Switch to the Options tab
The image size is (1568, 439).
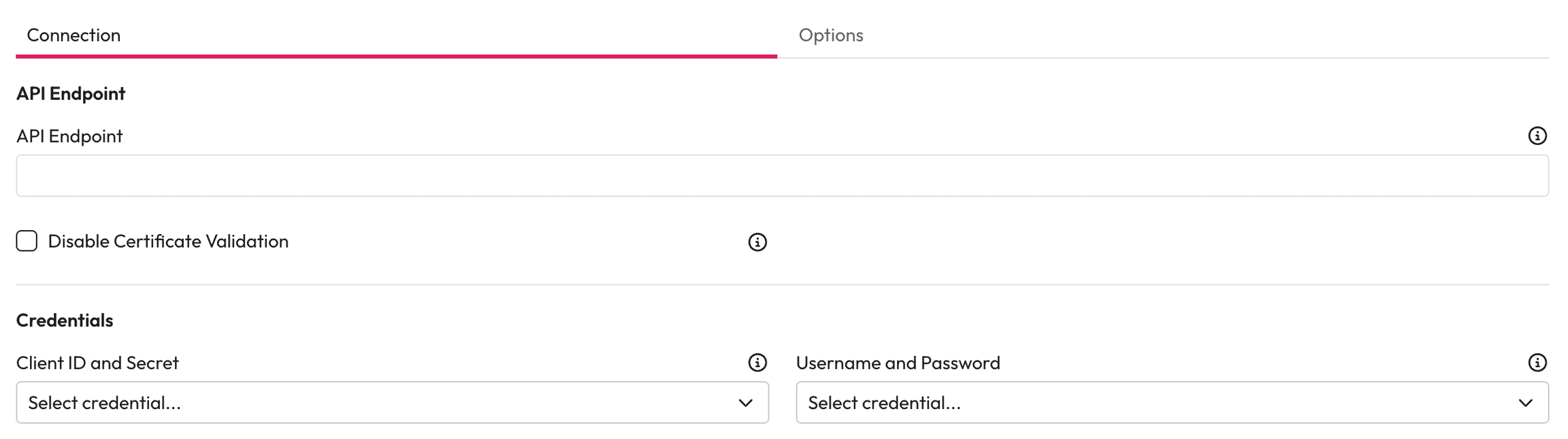830,35
